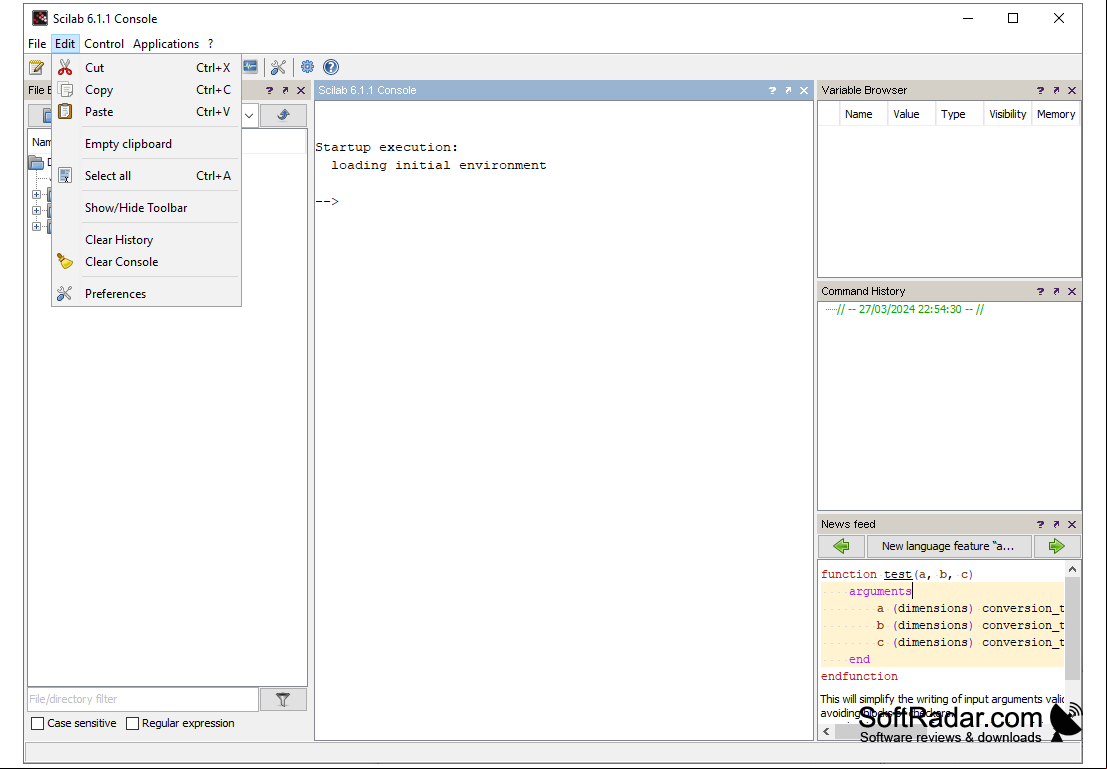Open the help browser toolbar icon
The width and height of the screenshot is (1107, 769).
coord(331,67)
